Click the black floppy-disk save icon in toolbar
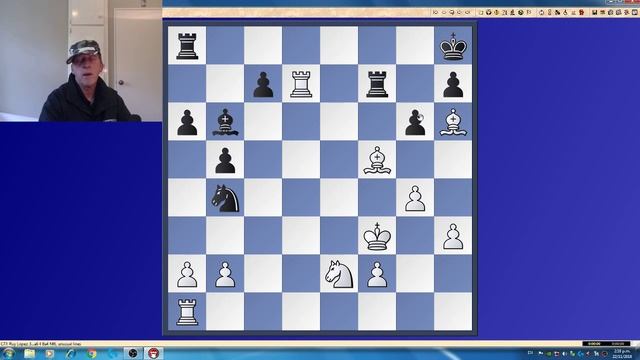This screenshot has height=360, width=640. pos(595,13)
